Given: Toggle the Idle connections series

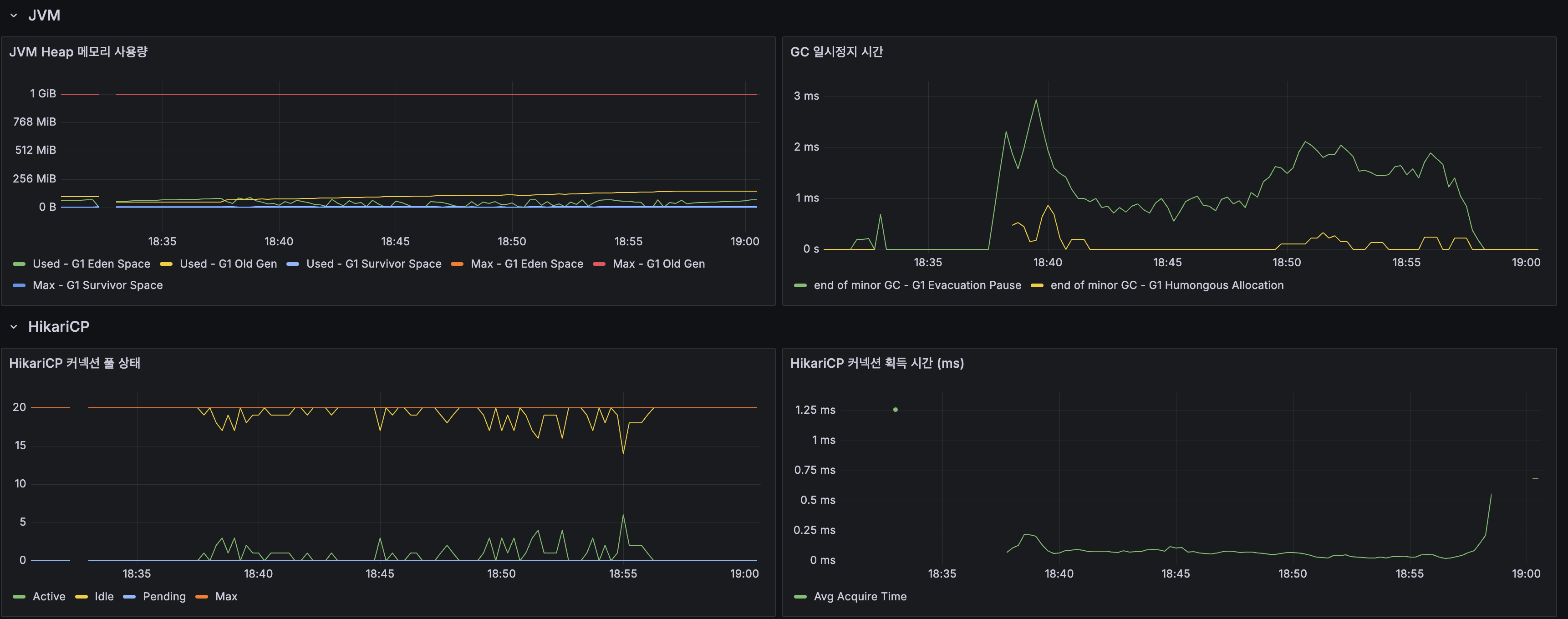Looking at the screenshot, I should coord(103,597).
